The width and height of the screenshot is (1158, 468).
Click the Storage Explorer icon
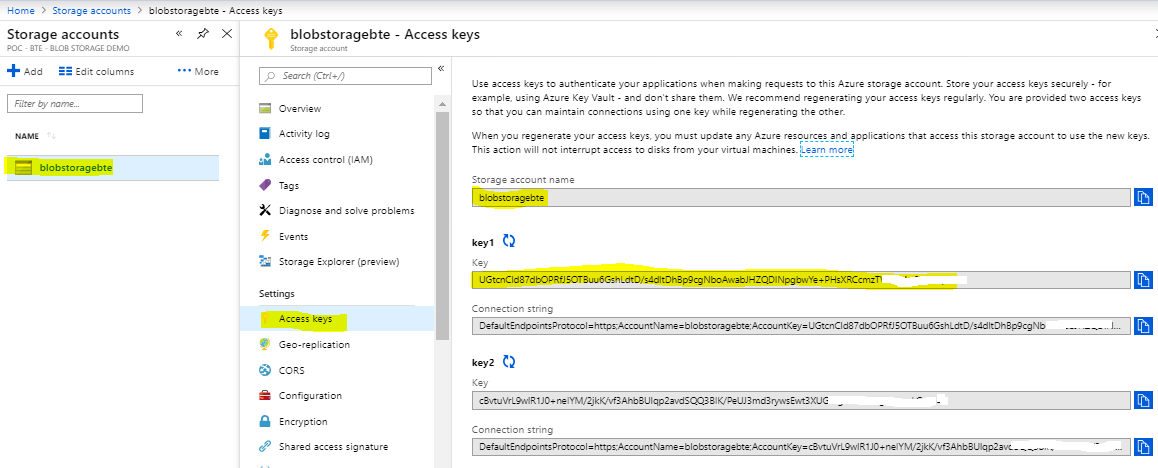[x=265, y=261]
